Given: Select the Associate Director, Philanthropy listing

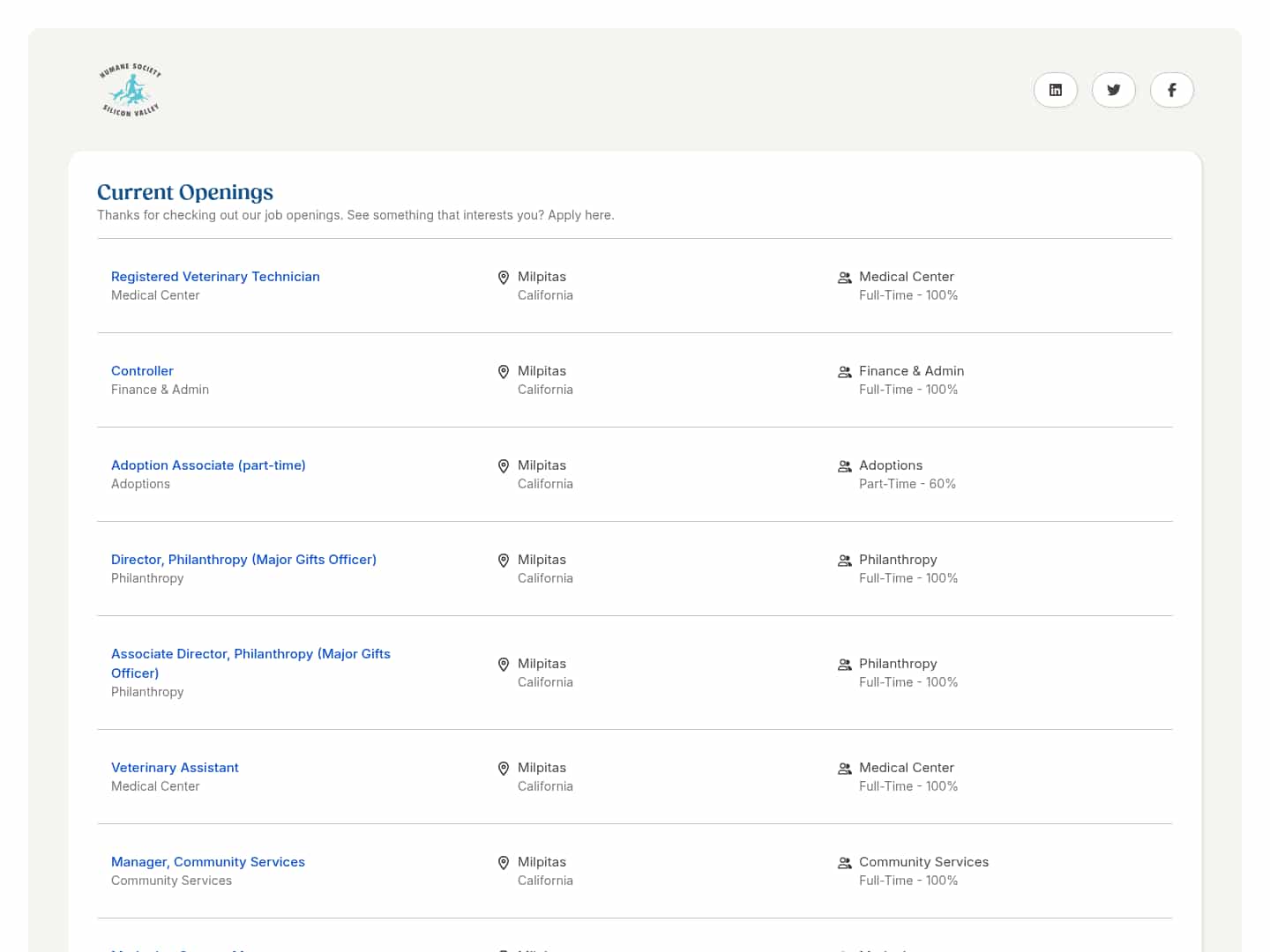Looking at the screenshot, I should pos(250,654).
